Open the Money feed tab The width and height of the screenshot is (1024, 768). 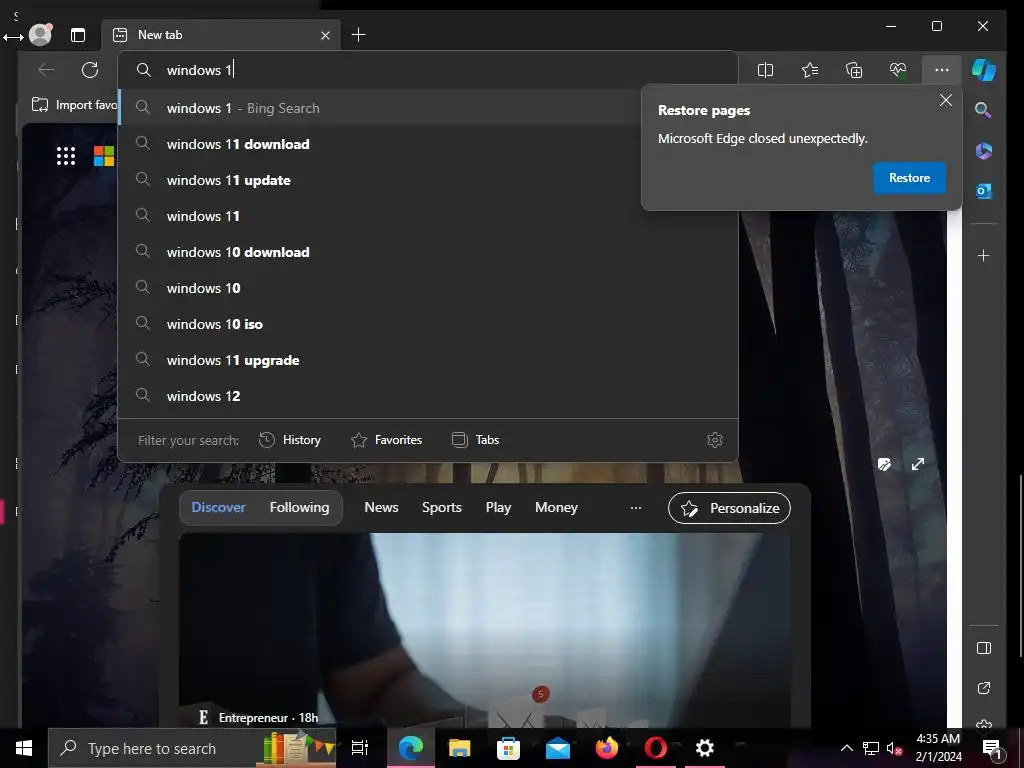click(x=556, y=507)
